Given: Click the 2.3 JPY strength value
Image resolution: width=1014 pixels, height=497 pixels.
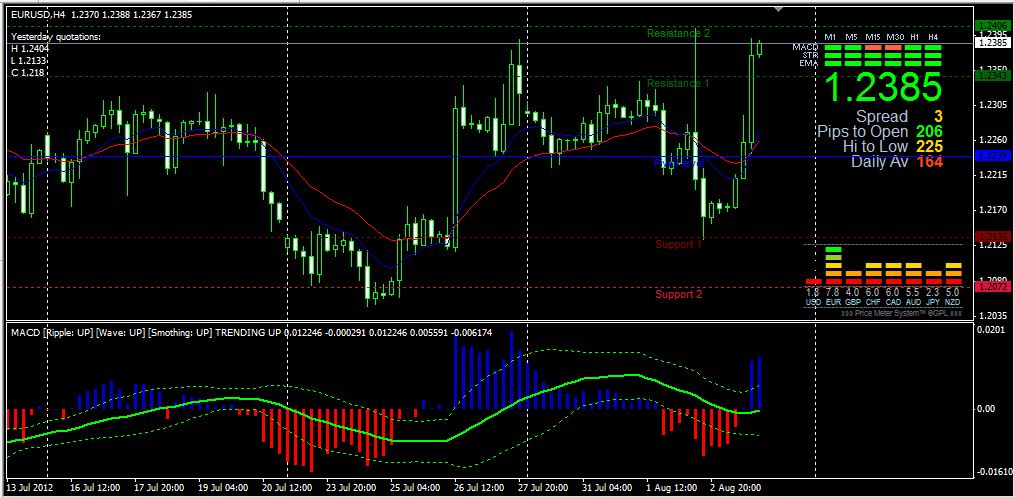Looking at the screenshot, I should click(933, 292).
